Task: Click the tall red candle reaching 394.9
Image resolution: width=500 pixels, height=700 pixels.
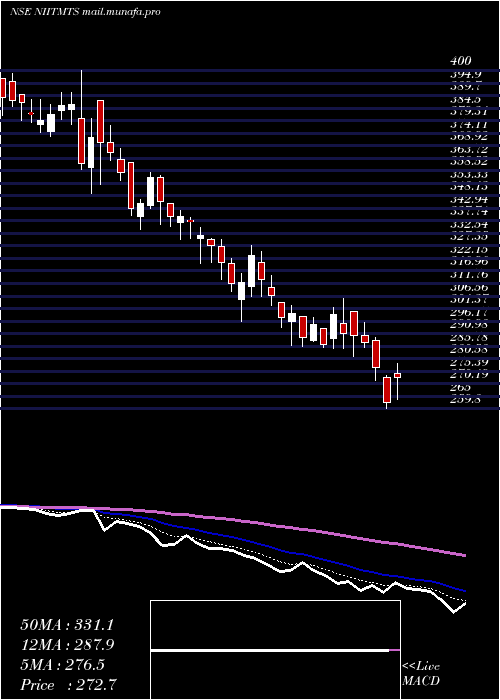Action: pyautogui.click(x=81, y=141)
